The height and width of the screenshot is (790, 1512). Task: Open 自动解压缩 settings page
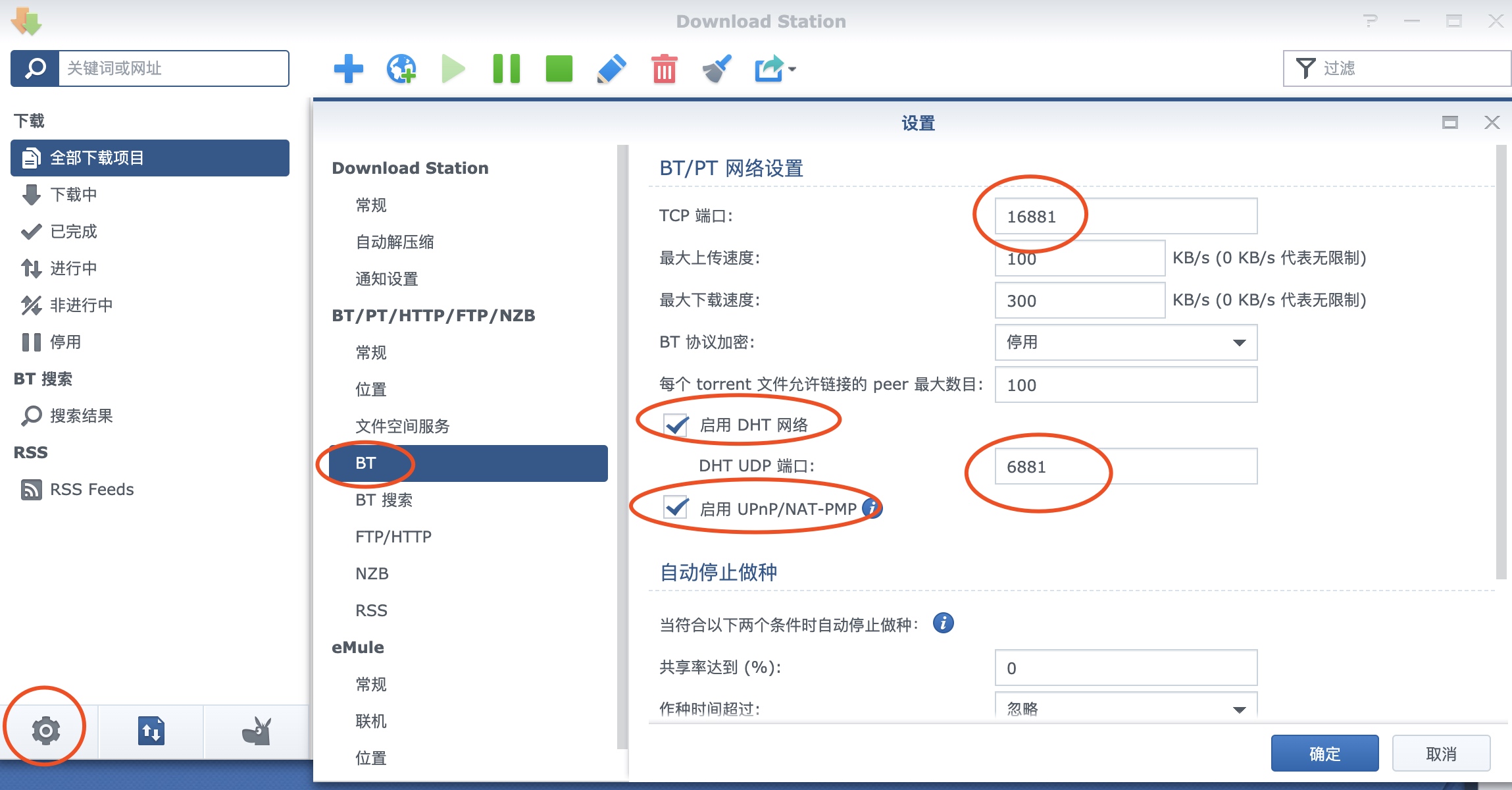tap(468, 242)
